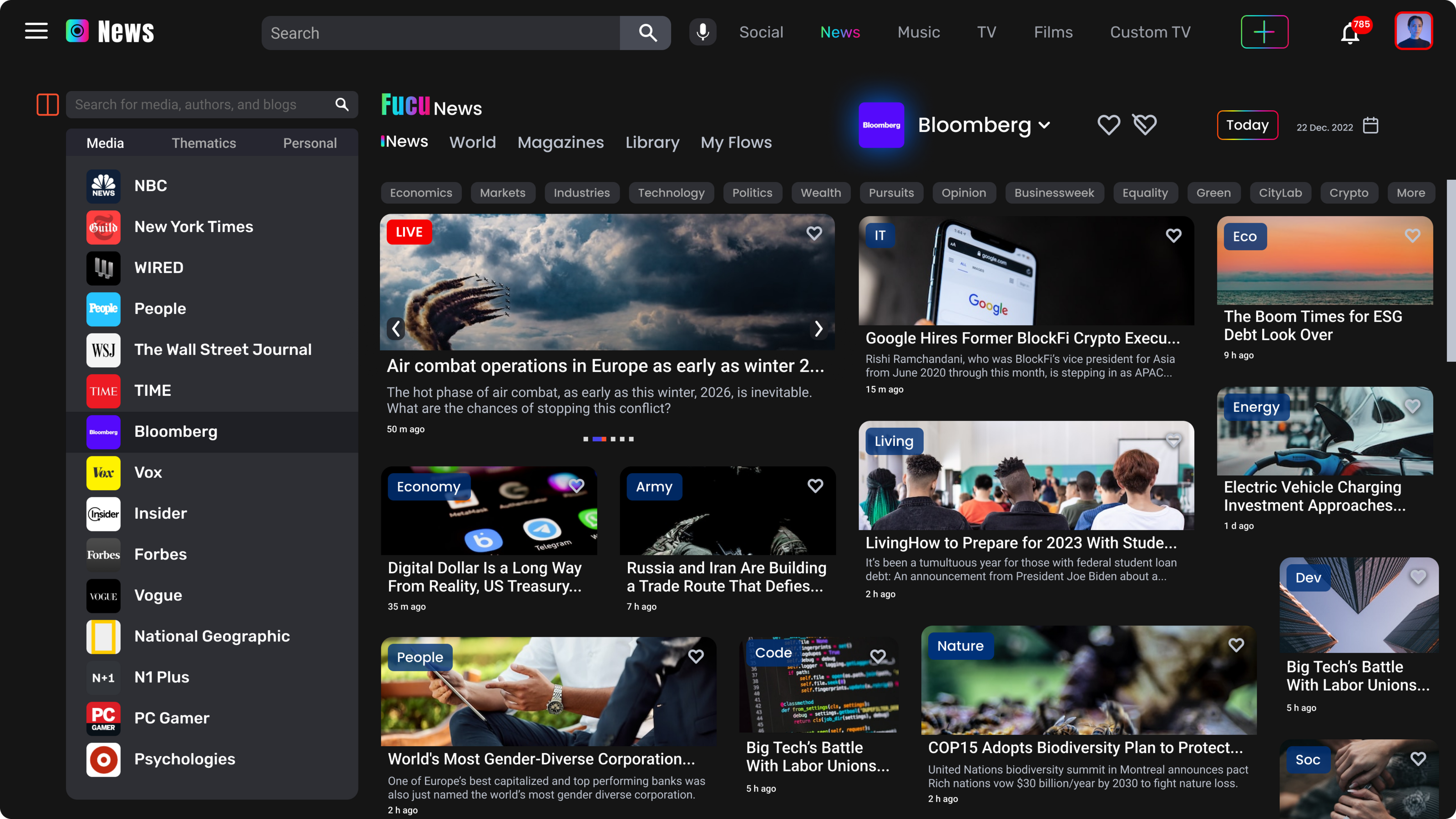1456x819 pixels.
Task: Click the voice search microphone icon
Action: point(703,32)
